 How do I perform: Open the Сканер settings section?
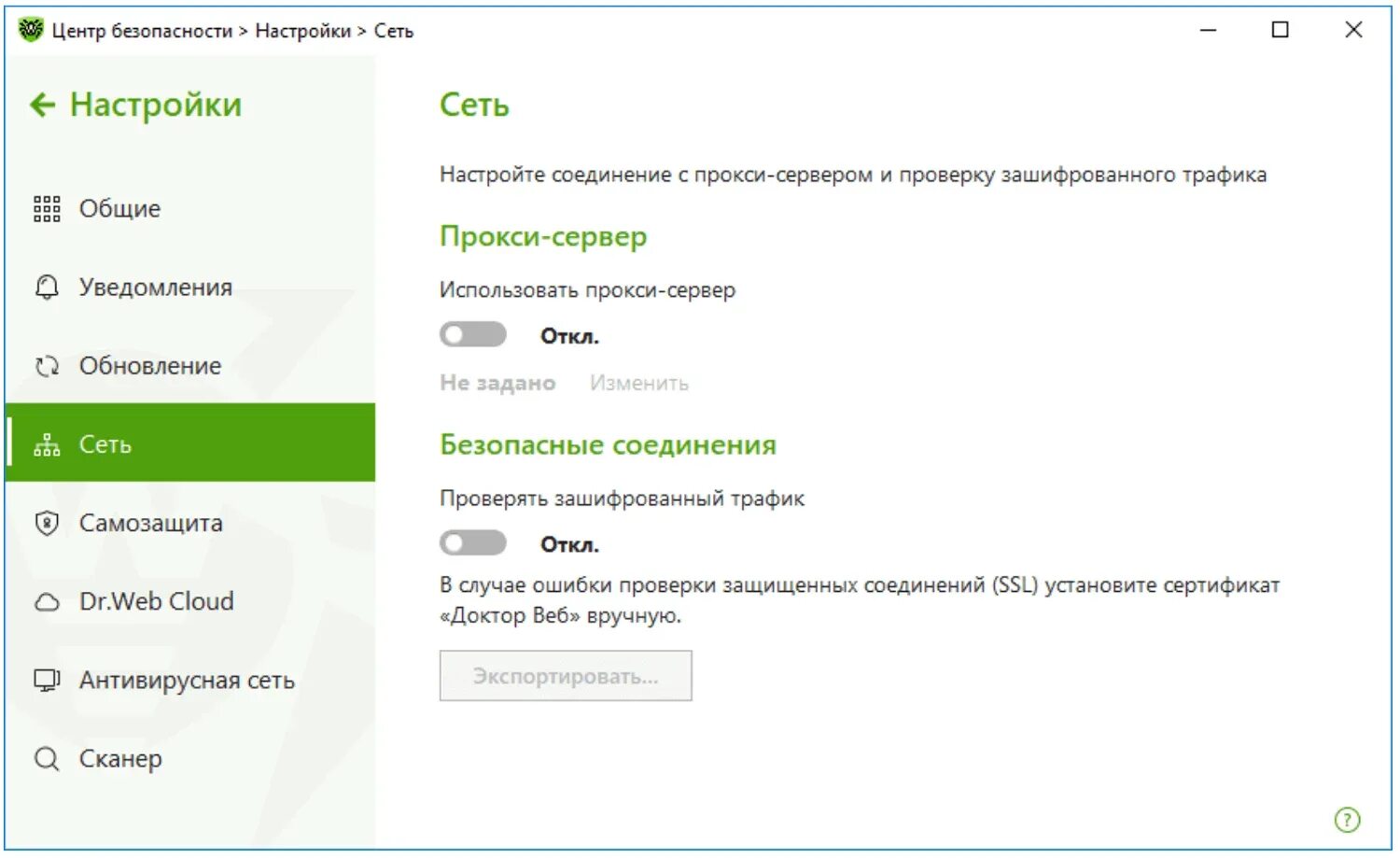(190, 758)
